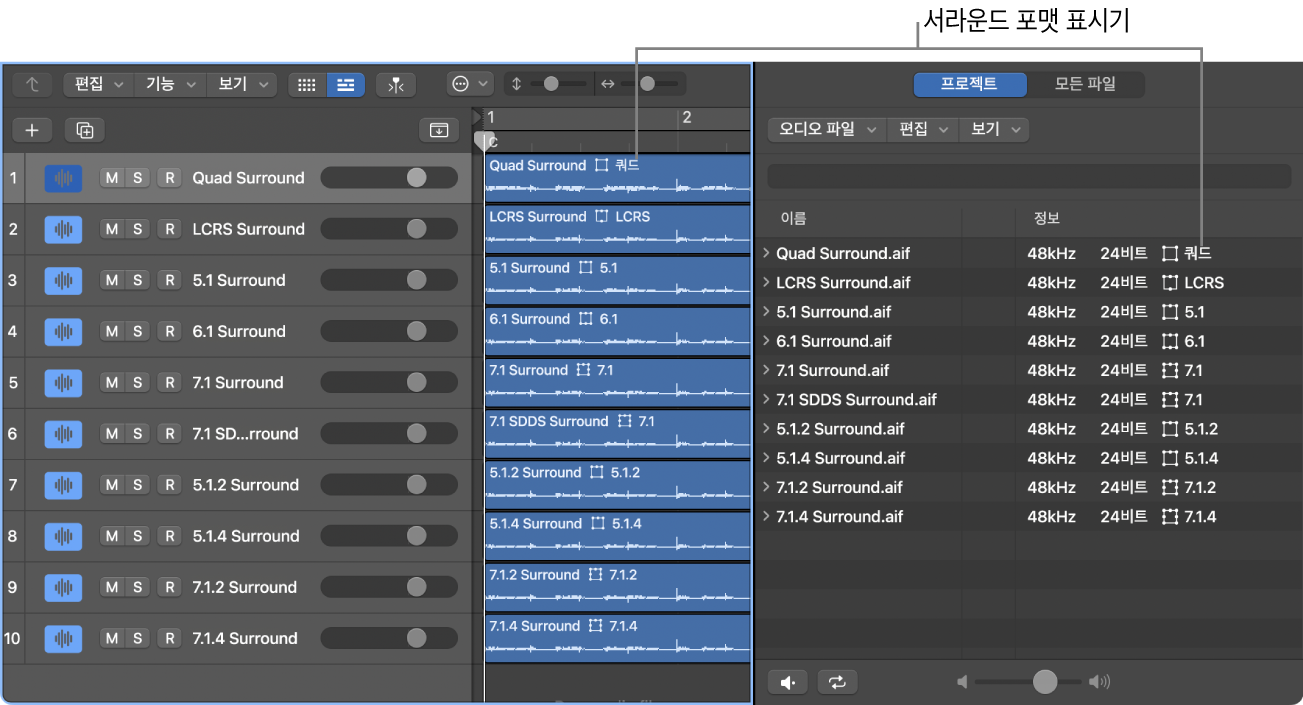Mute the 5.1 Surround track with M button
1303x705 pixels.
tap(111, 280)
